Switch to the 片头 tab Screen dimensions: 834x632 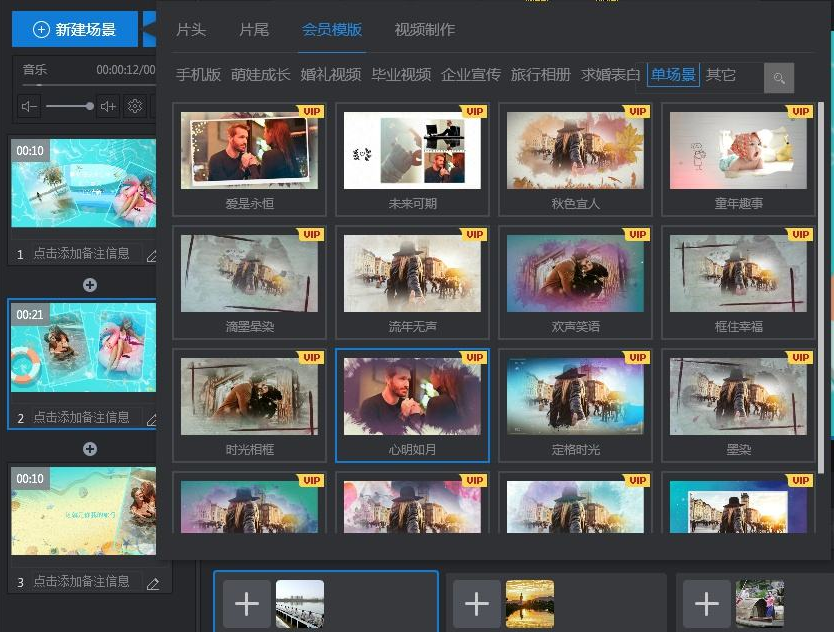(191, 30)
